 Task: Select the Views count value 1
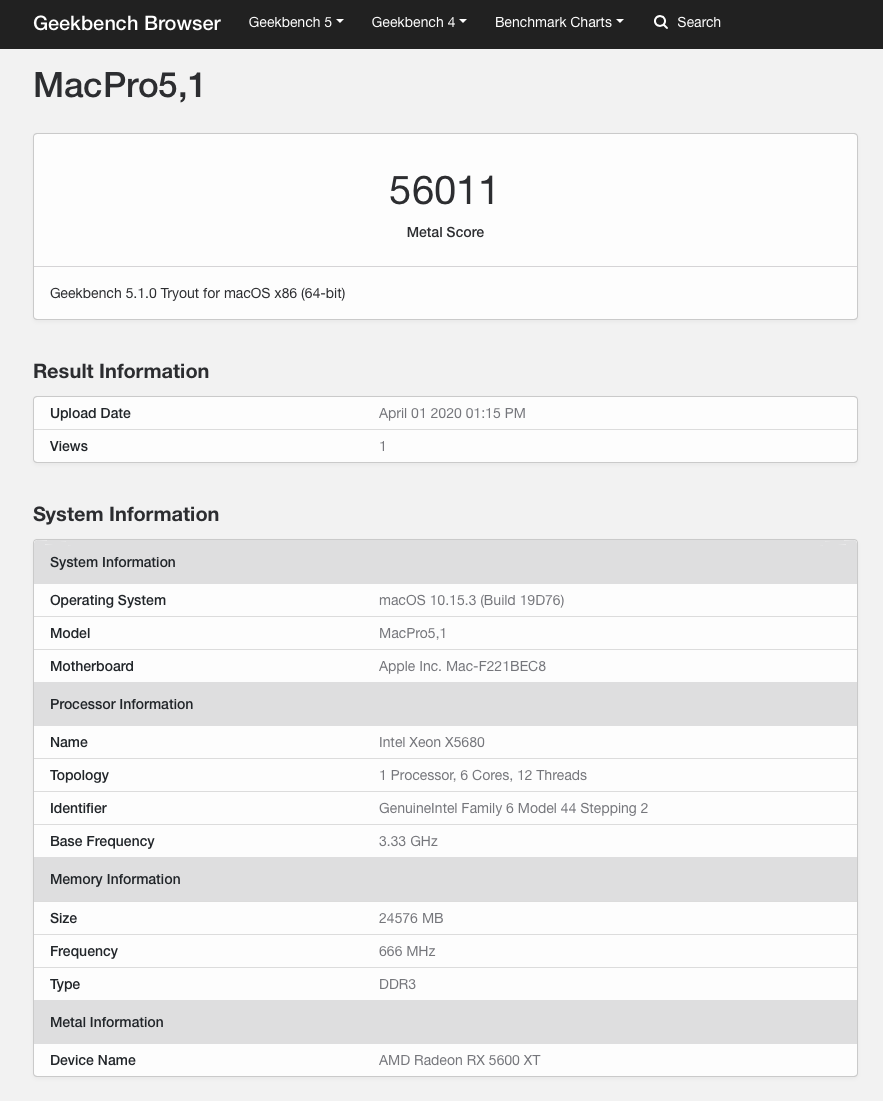coord(383,447)
